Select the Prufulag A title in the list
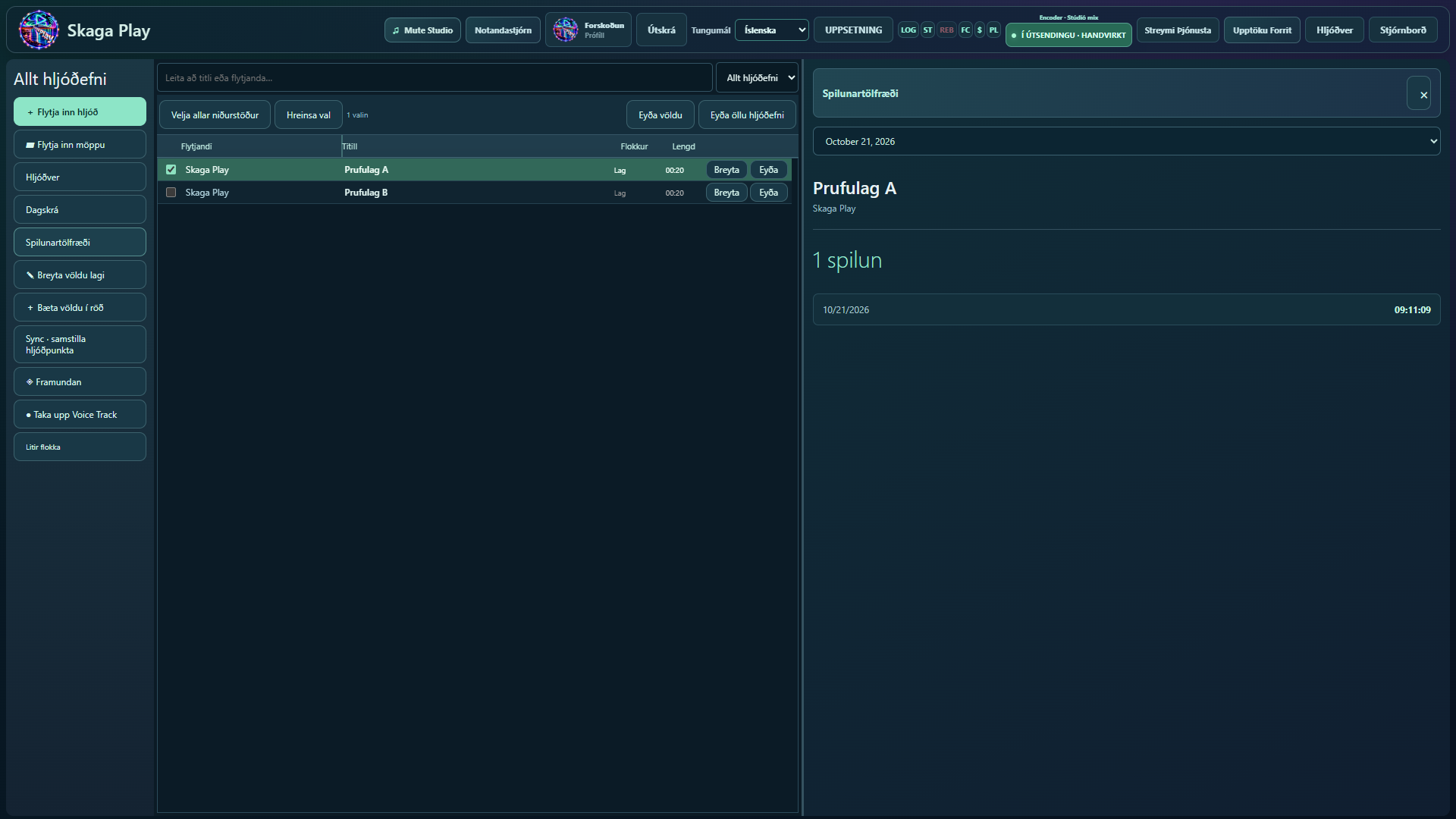1456x819 pixels. [x=366, y=169]
